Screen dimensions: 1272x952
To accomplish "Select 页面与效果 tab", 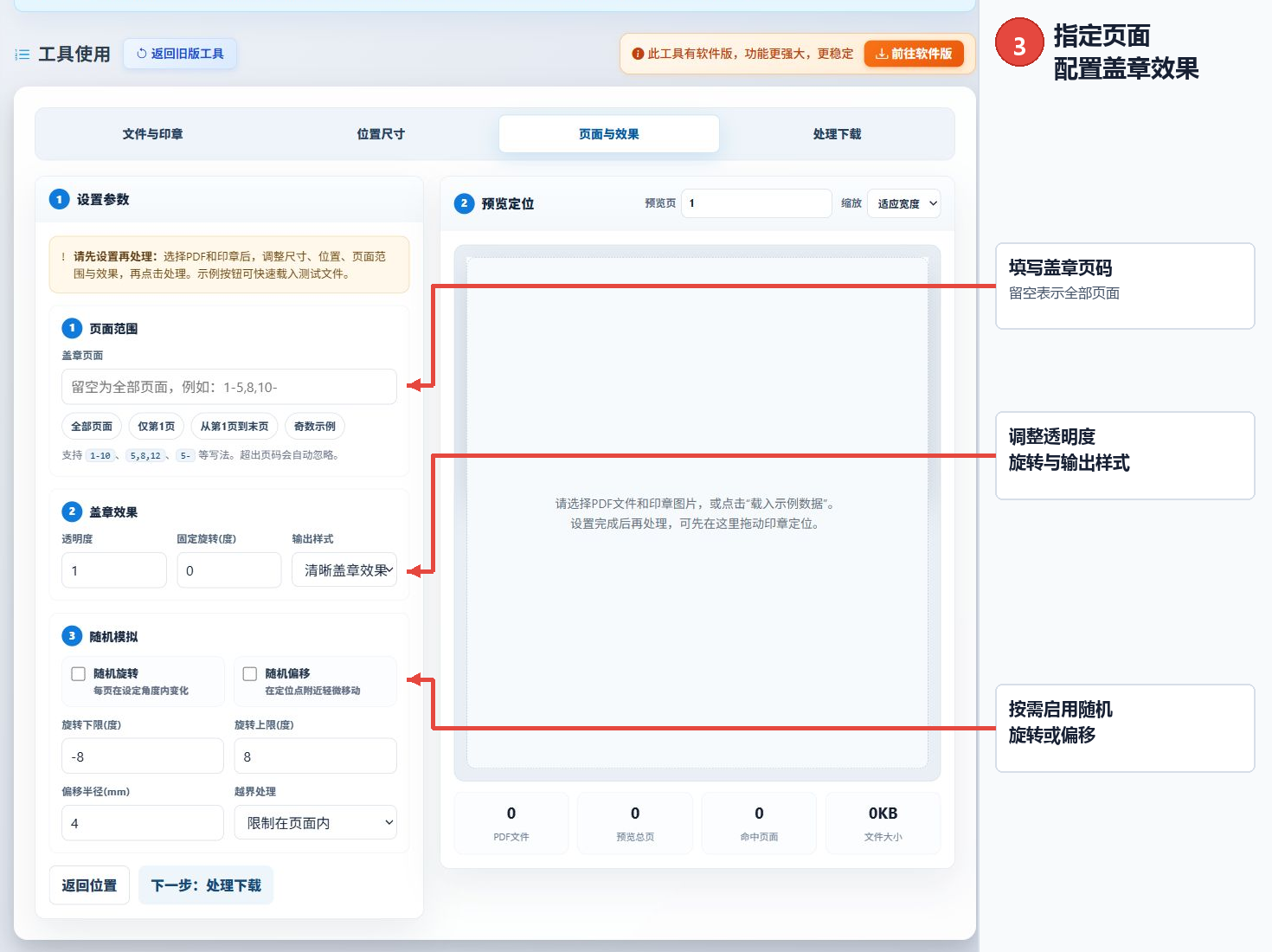I will click(609, 134).
